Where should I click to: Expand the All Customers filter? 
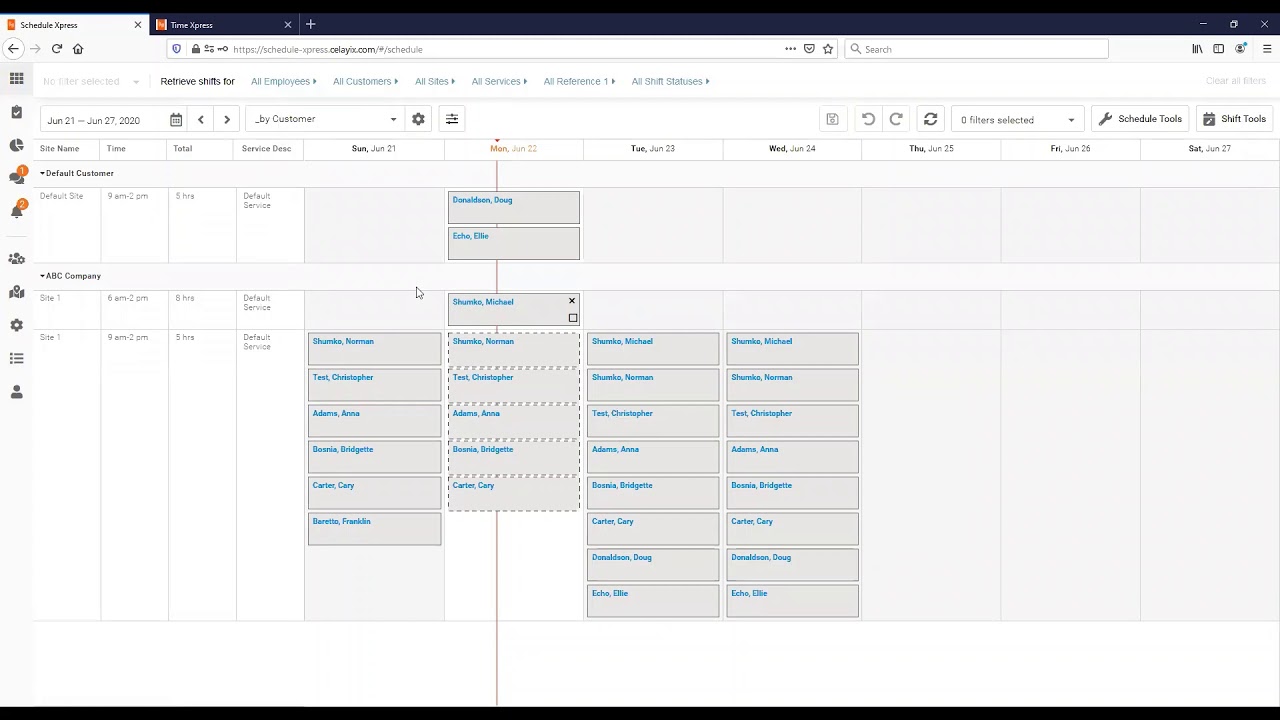click(x=365, y=81)
